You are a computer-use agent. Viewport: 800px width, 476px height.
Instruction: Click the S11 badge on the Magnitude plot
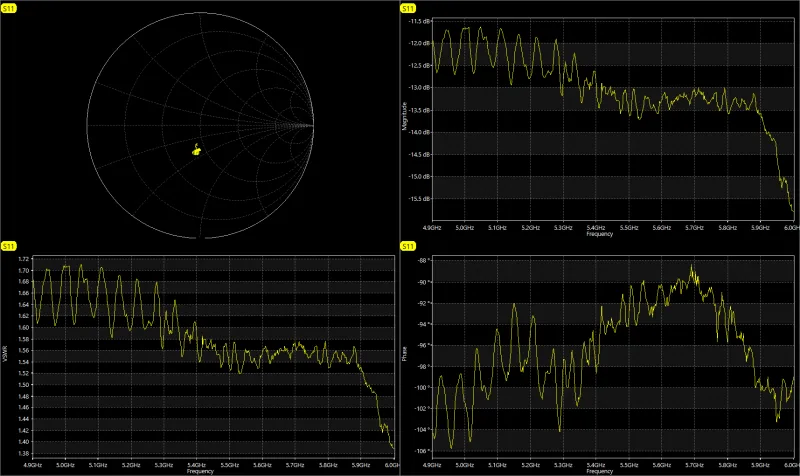(x=408, y=8)
